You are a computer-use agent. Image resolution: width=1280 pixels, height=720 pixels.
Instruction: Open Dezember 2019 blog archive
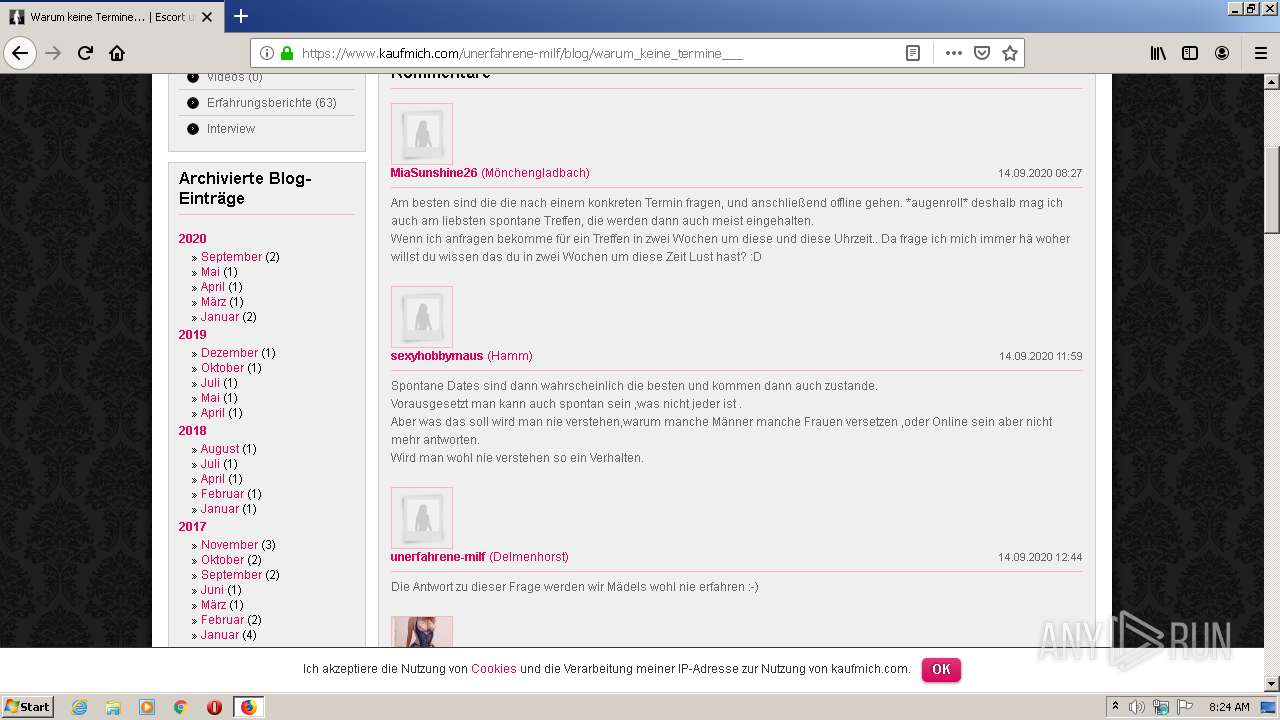229,353
